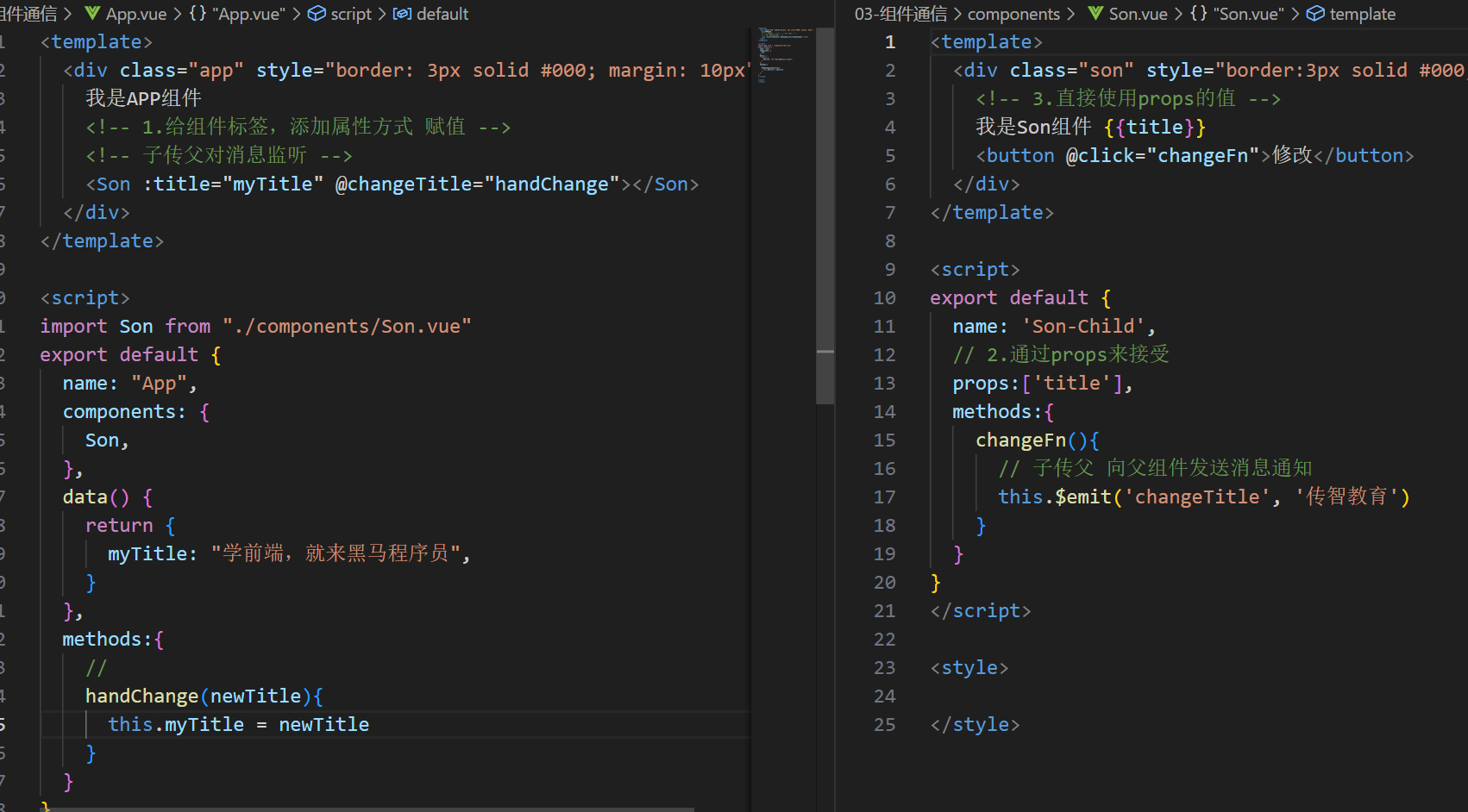This screenshot has width=1468, height=812.
Task: Click 'export default {' line in Son.vue
Action: pyautogui.click(x=1020, y=297)
